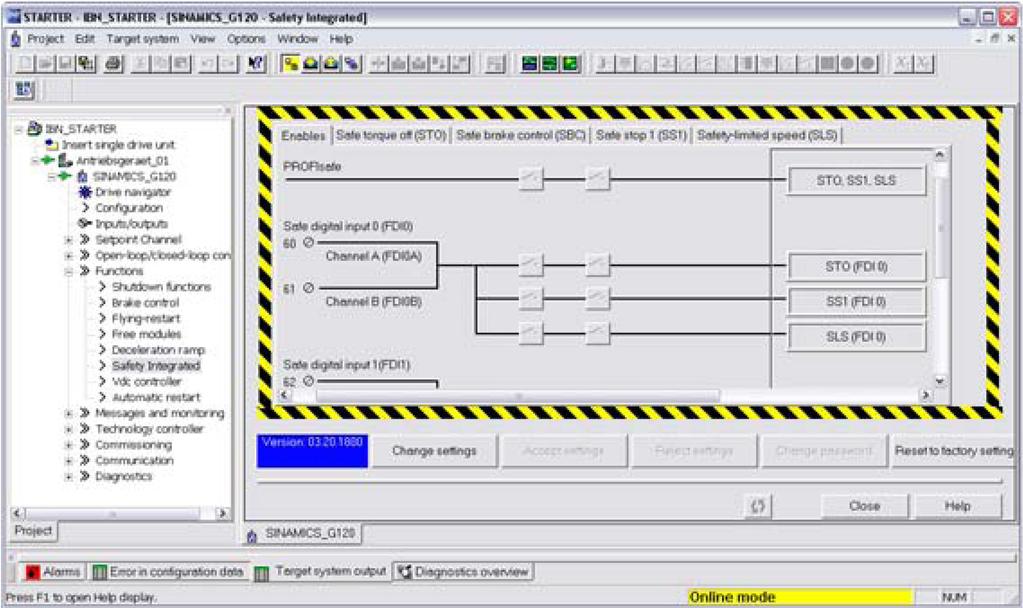
Task: Toggle the left switch on STO (FDI 0) line
Action: tap(531, 265)
